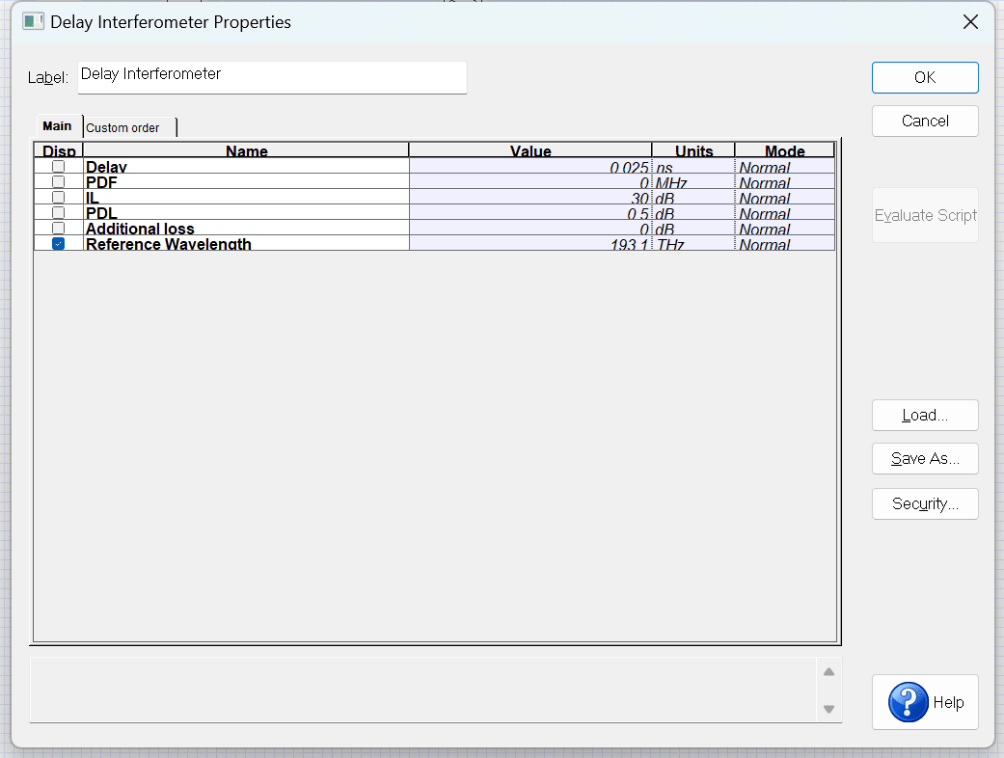
Task: Select the PDL value cell
Action: [x=530, y=213]
